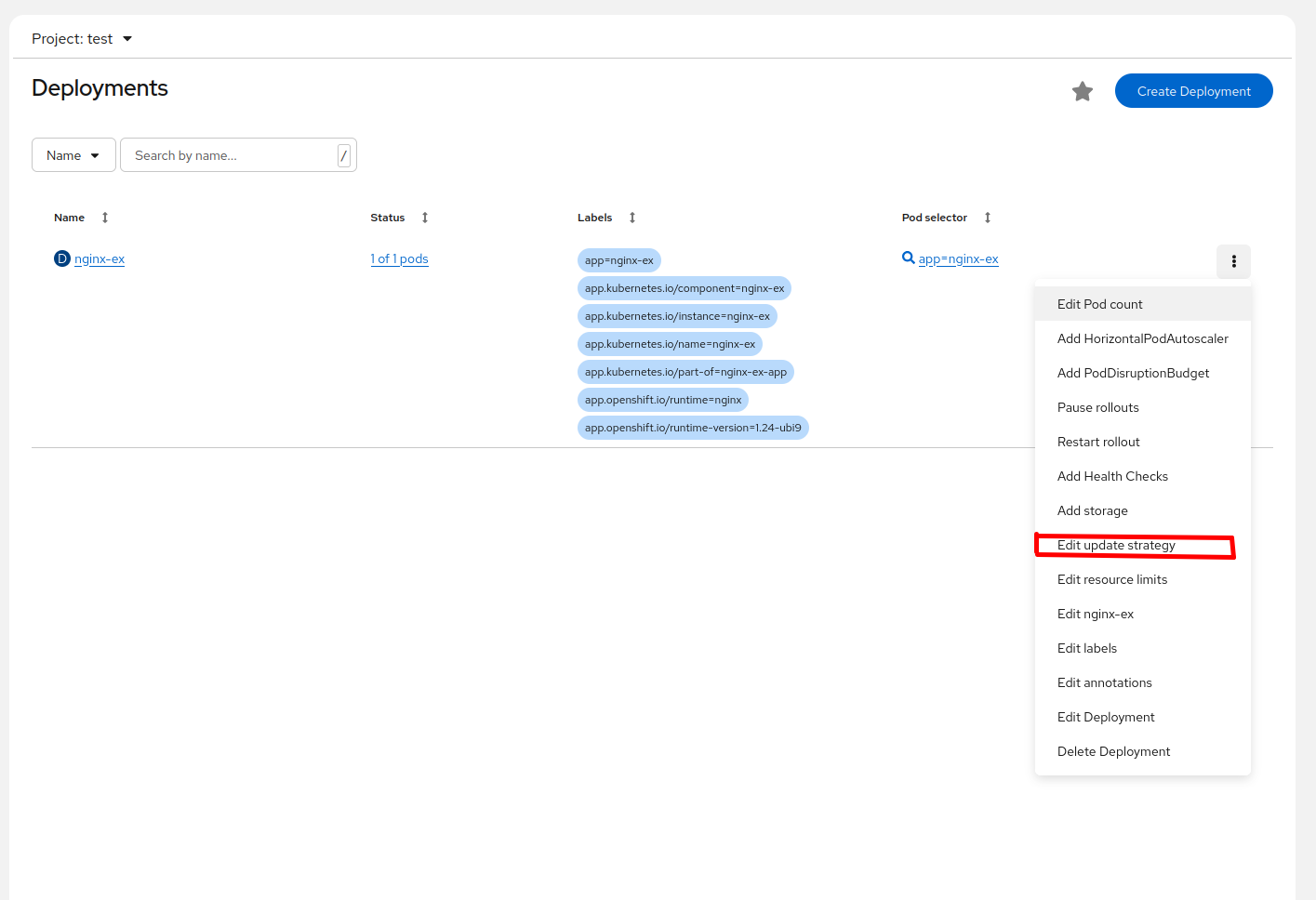The height and width of the screenshot is (900, 1316).
Task: Expand the Name filter dropdown
Action: pyautogui.click(x=73, y=155)
